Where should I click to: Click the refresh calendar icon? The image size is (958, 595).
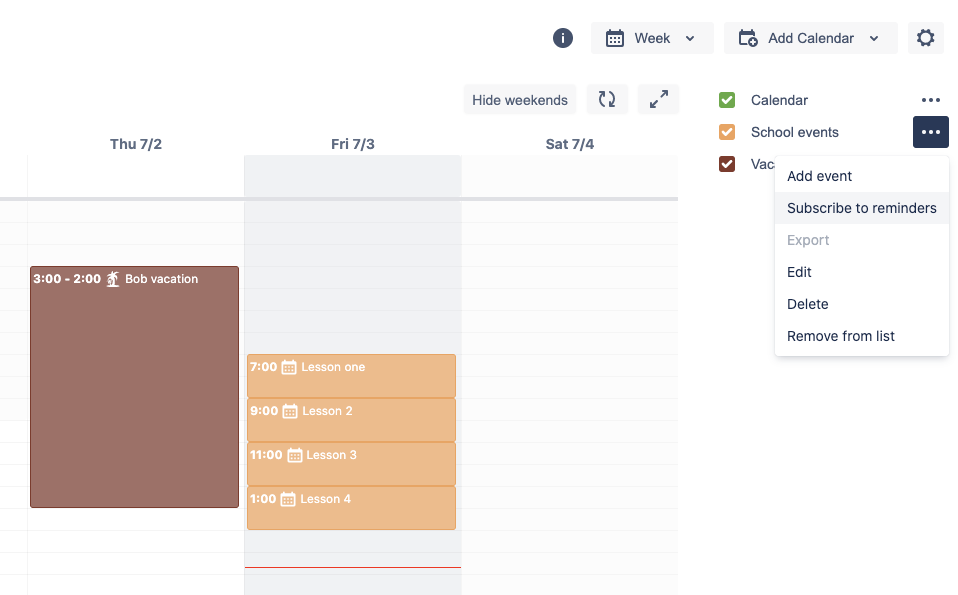coord(607,99)
